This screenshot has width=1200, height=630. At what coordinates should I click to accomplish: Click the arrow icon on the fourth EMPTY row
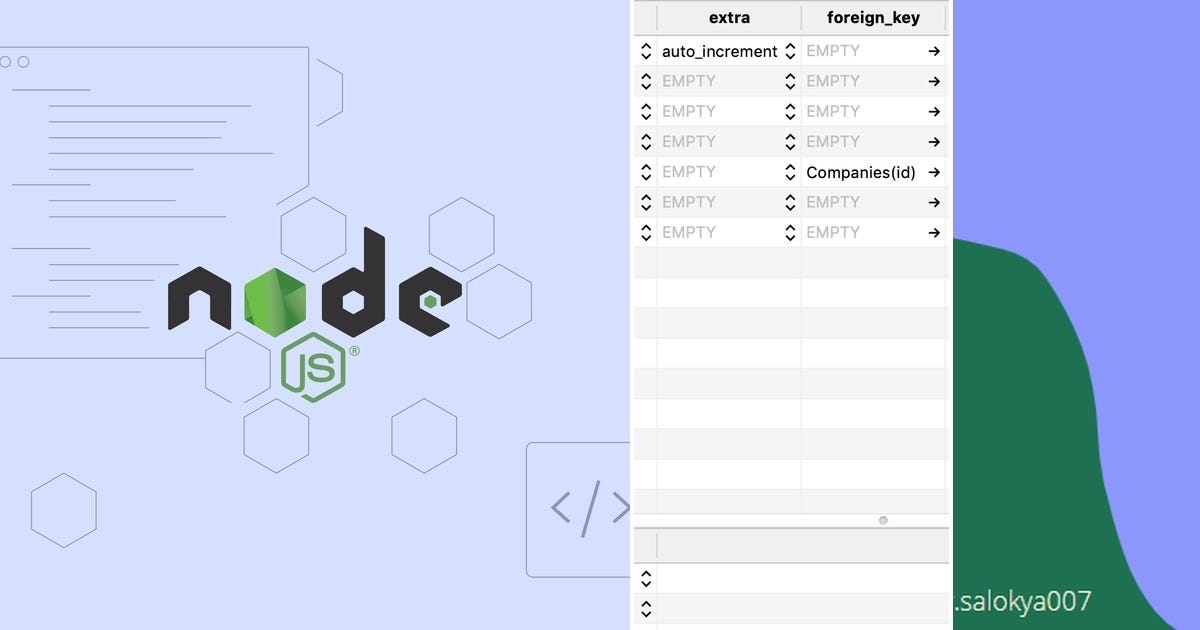coord(933,141)
